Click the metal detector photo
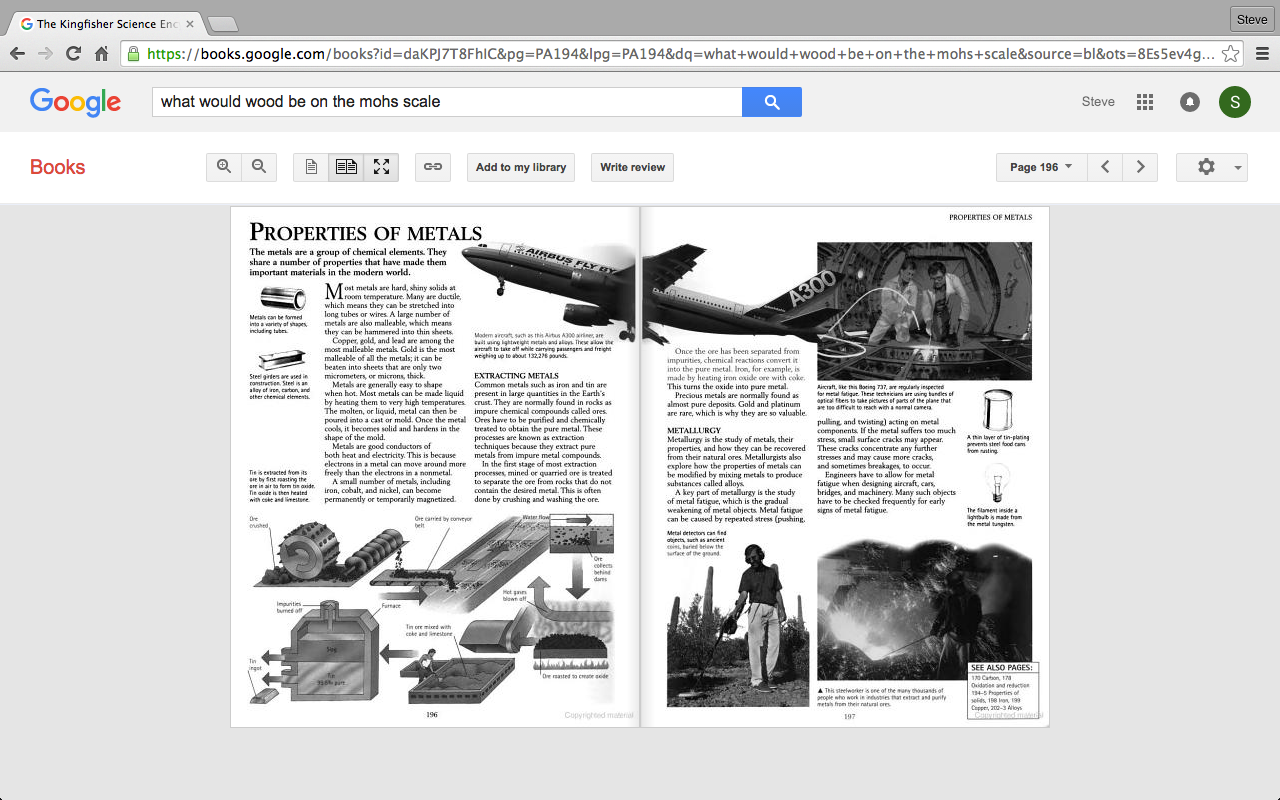This screenshot has height=800, width=1280. pyautogui.click(x=738, y=624)
